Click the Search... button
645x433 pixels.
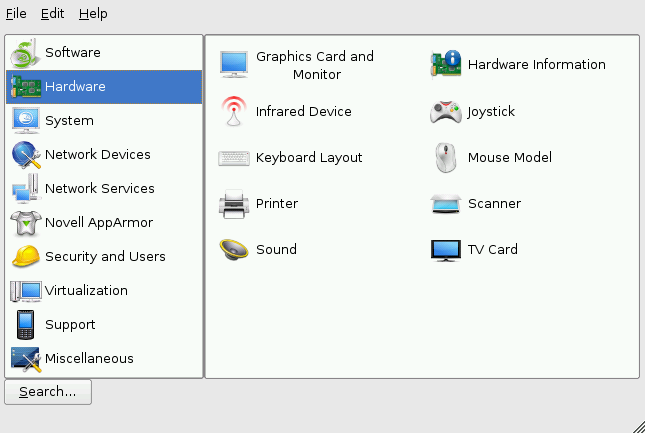coord(48,392)
